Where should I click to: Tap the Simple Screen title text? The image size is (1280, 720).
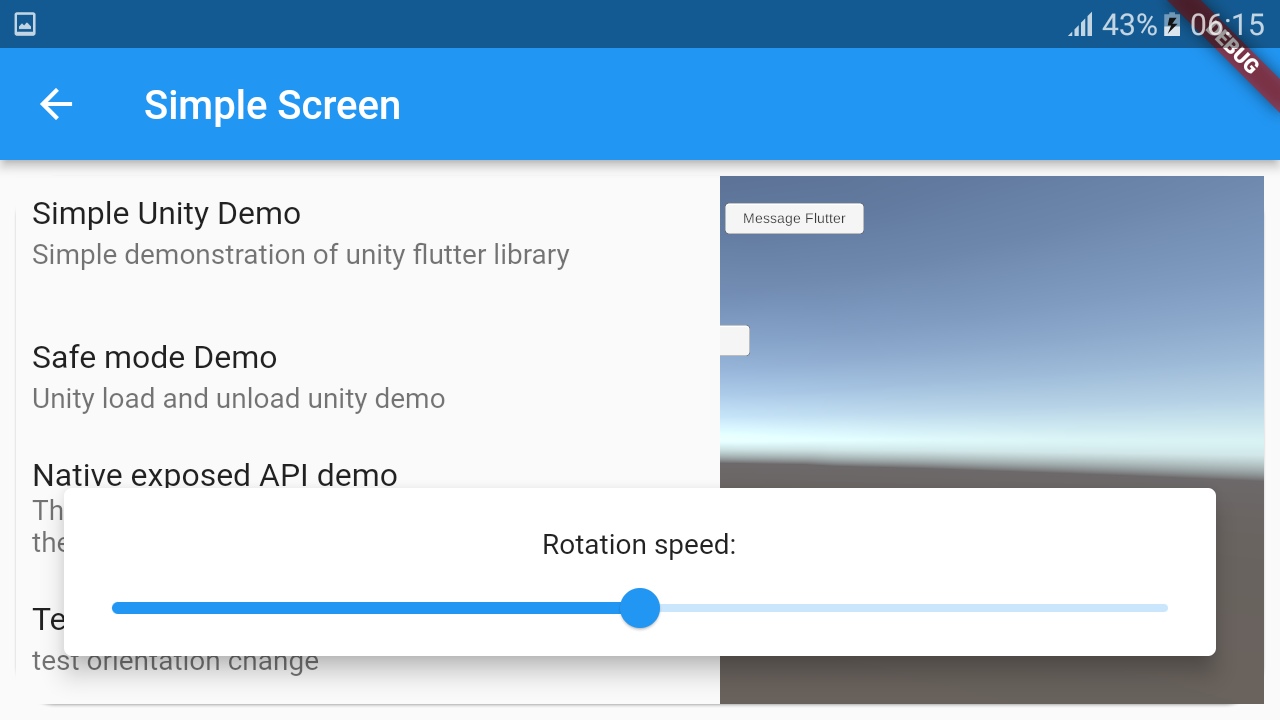pos(272,104)
